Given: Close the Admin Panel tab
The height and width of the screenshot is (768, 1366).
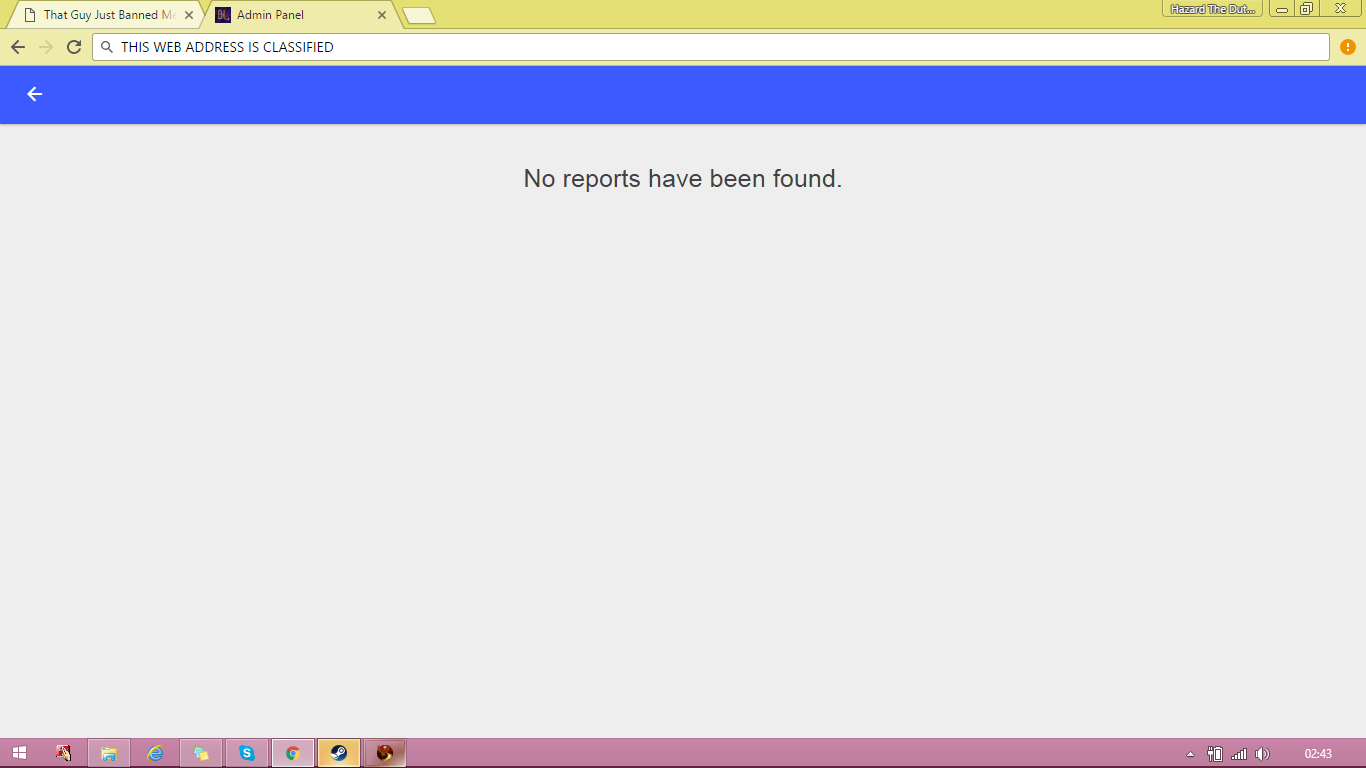Looking at the screenshot, I should tap(382, 15).
